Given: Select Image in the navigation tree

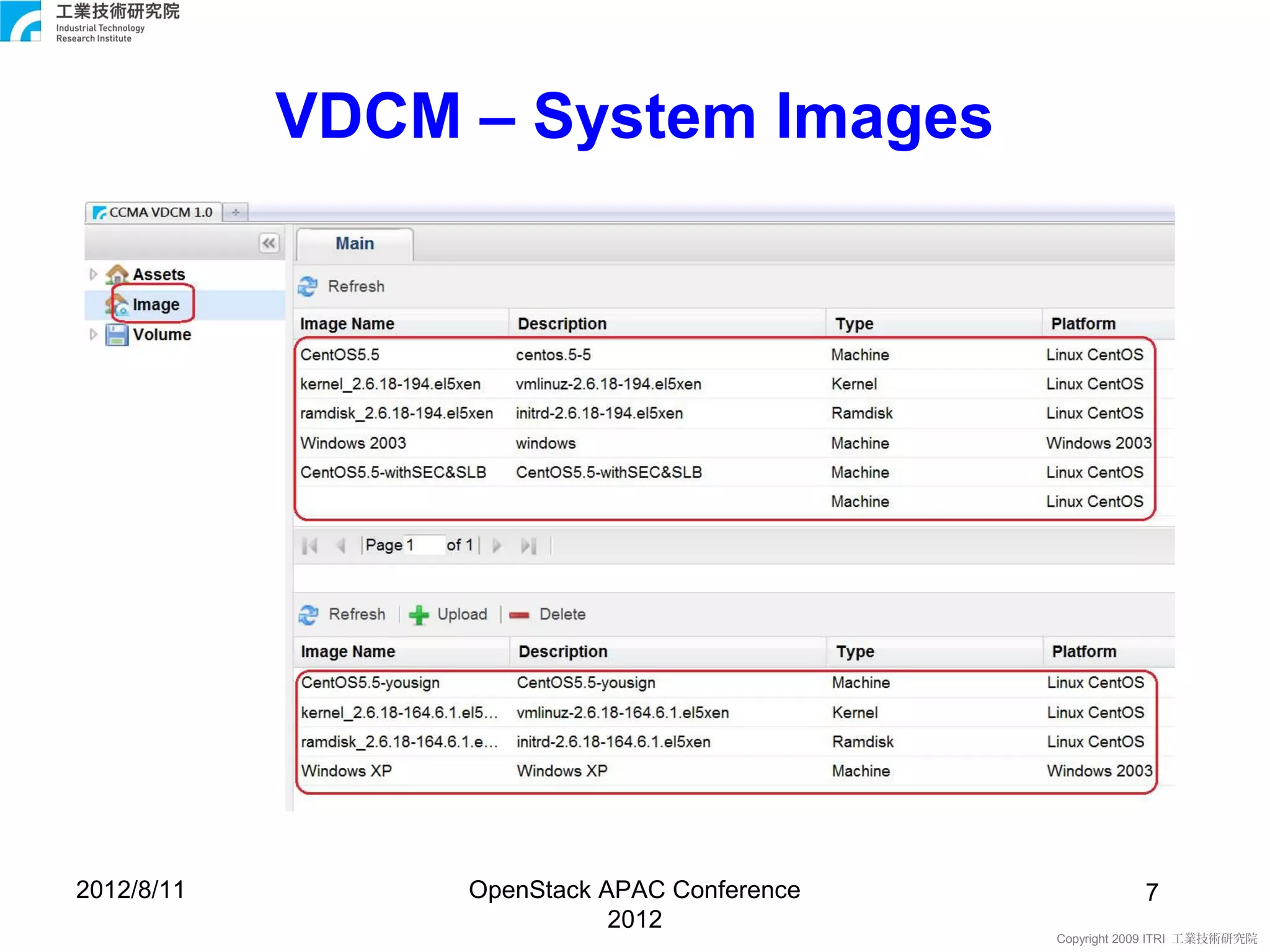Looking at the screenshot, I should (156, 304).
